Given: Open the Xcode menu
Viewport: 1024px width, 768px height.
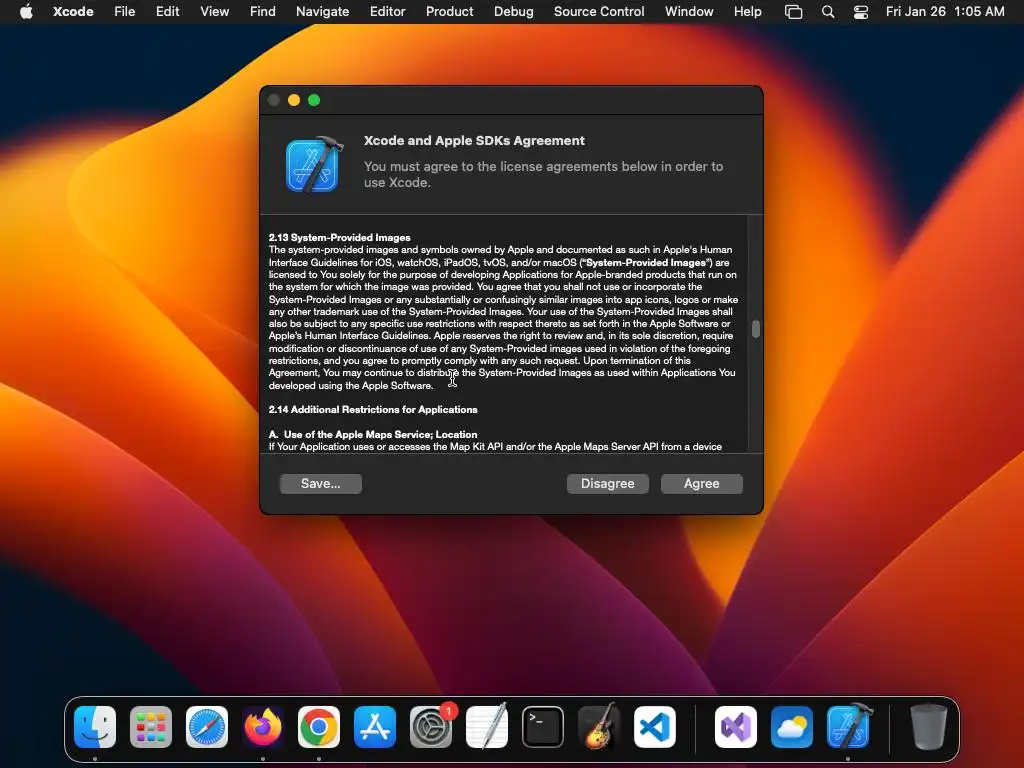Looking at the screenshot, I should [73, 11].
